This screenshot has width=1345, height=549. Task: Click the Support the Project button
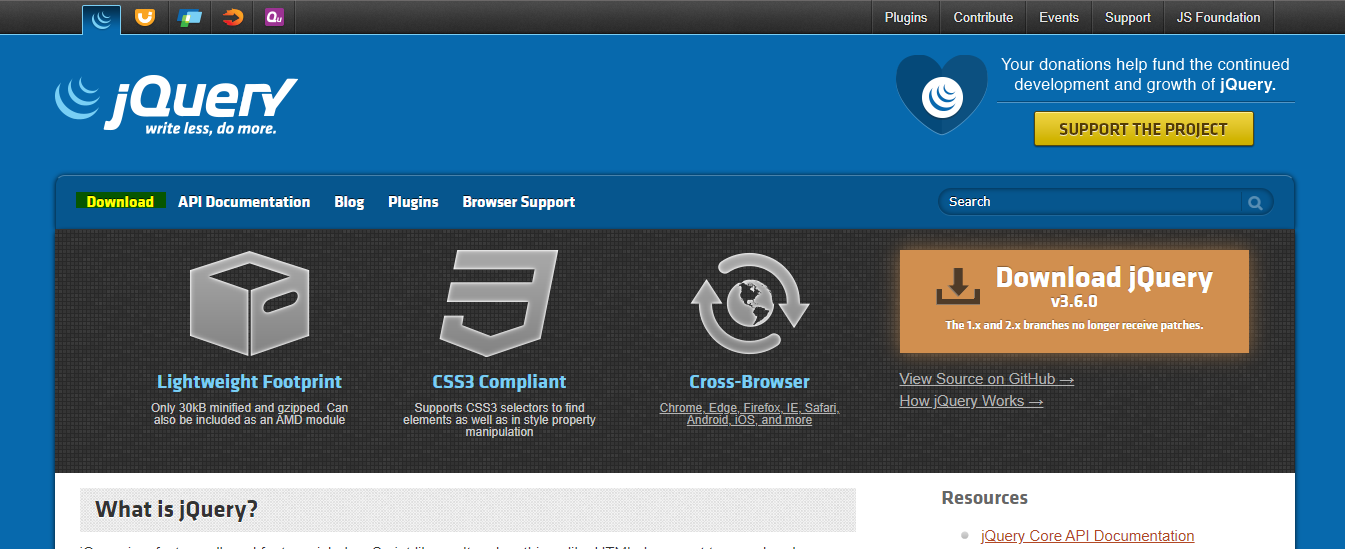pyautogui.click(x=1143, y=129)
